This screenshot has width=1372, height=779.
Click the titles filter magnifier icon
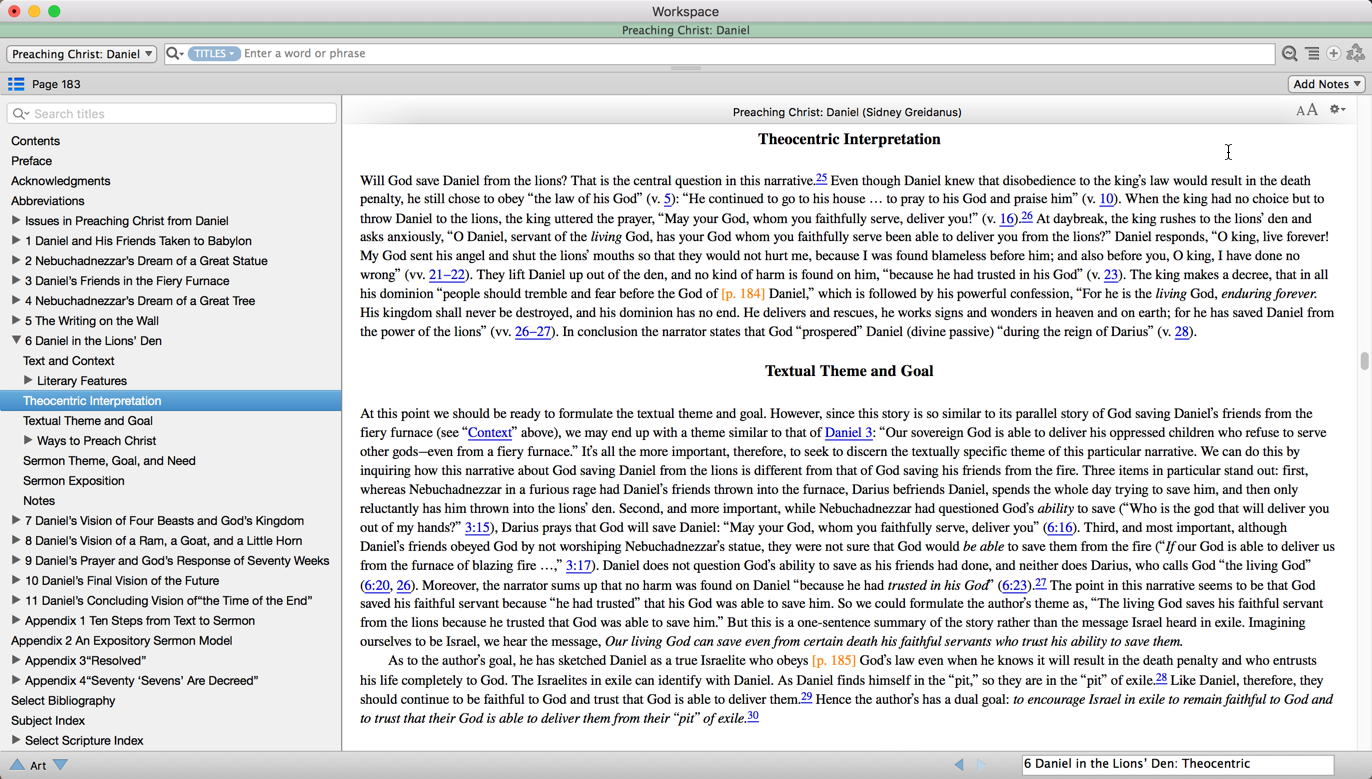tap(21, 114)
